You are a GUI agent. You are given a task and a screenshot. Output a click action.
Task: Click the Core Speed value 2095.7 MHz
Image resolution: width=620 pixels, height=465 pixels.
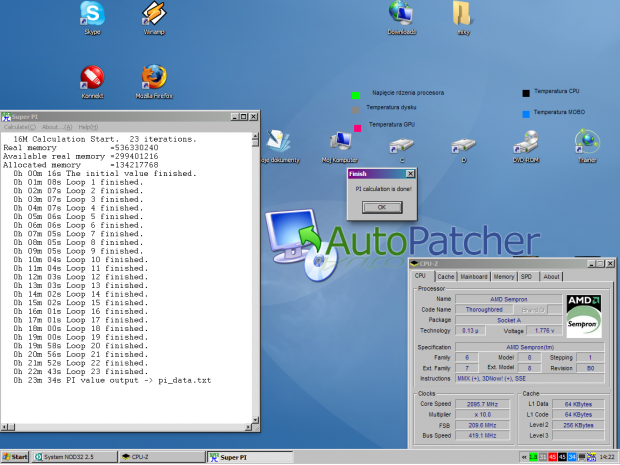click(482, 404)
